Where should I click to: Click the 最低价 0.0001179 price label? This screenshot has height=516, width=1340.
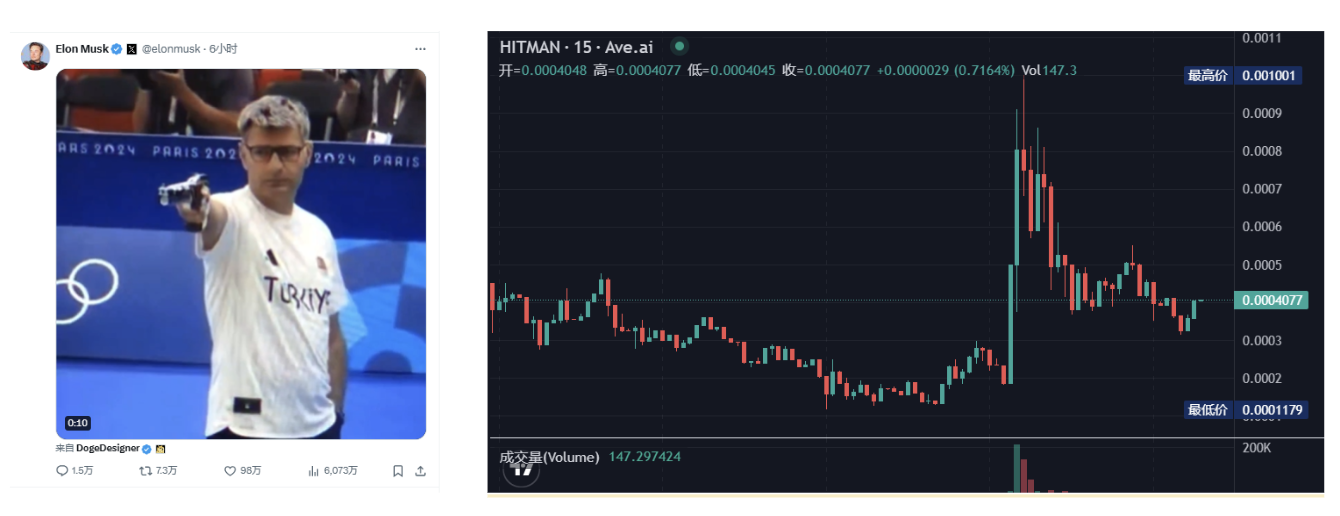pos(1246,410)
